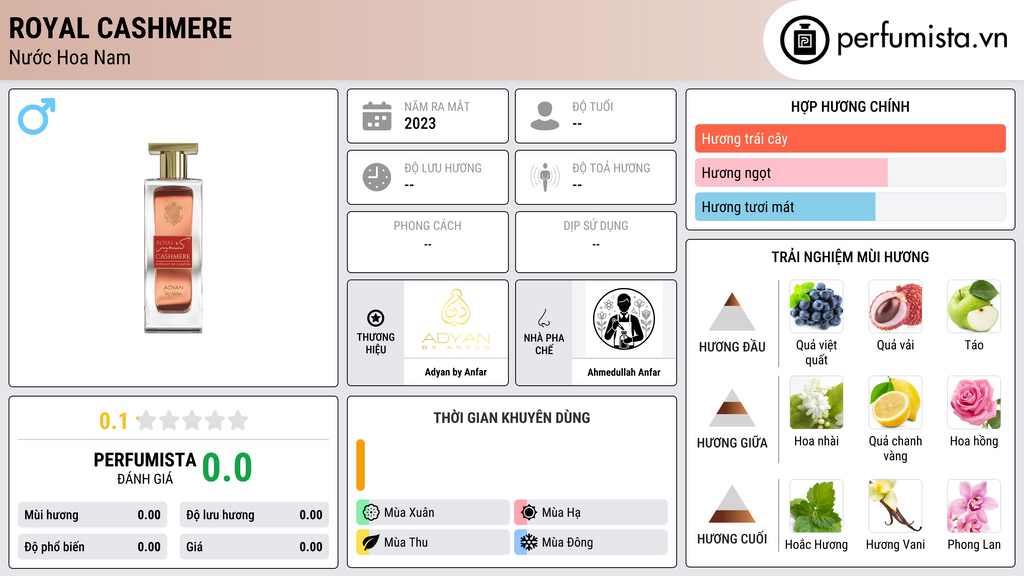Click the Hương ngọt accord bar
Image resolution: width=1024 pixels, height=576 pixels.
click(x=850, y=172)
